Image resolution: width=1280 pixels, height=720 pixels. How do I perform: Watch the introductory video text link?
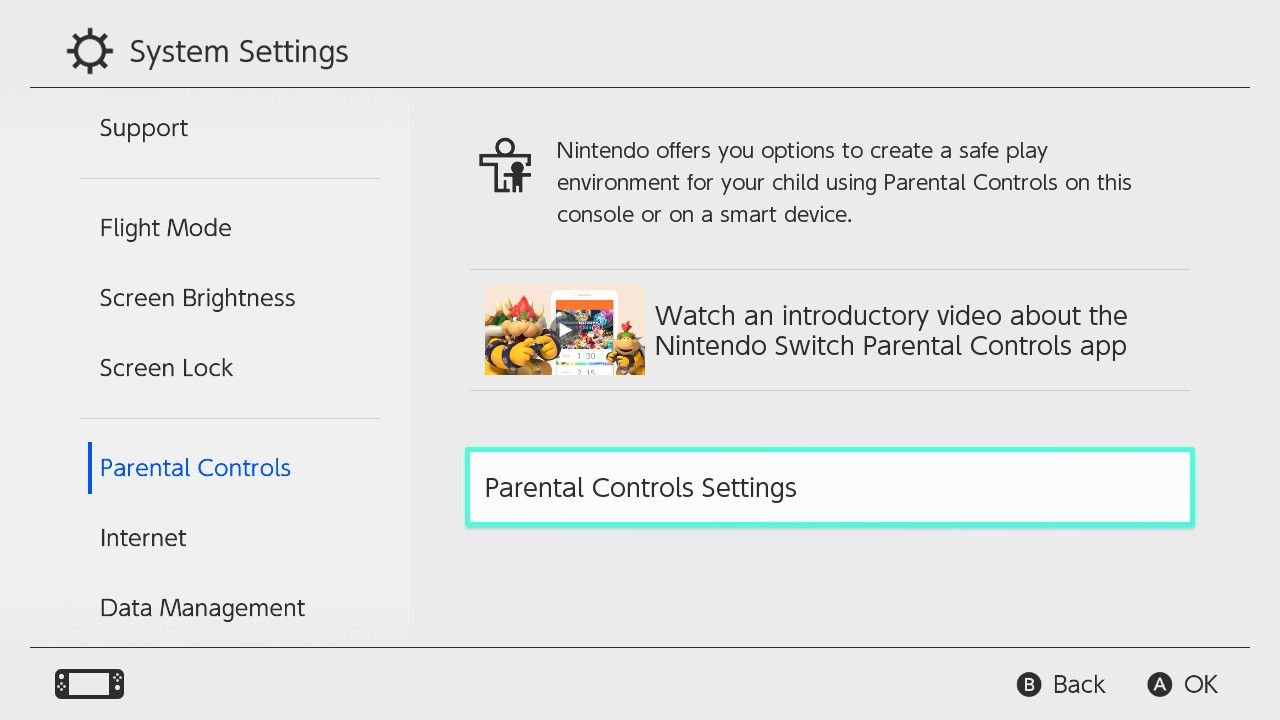[891, 331]
